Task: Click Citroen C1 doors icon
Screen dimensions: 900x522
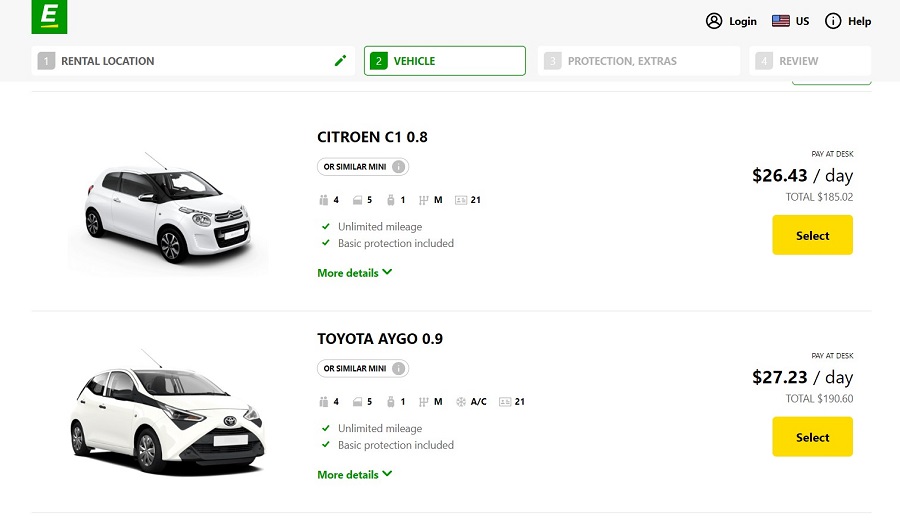Action: point(357,200)
